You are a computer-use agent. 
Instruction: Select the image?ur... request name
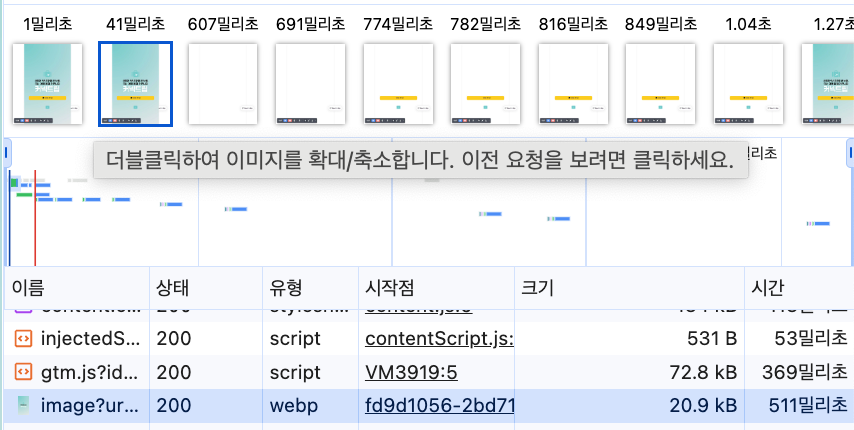[x=90, y=406]
